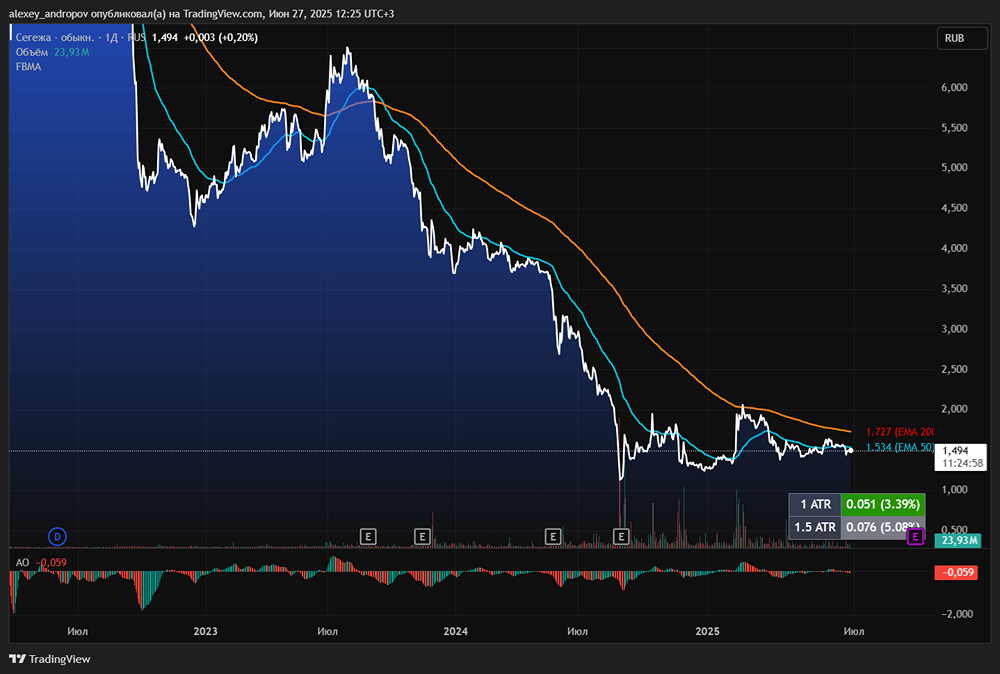Click the red 1.727 EMA 200 label
1000x674 pixels.
tap(900, 432)
